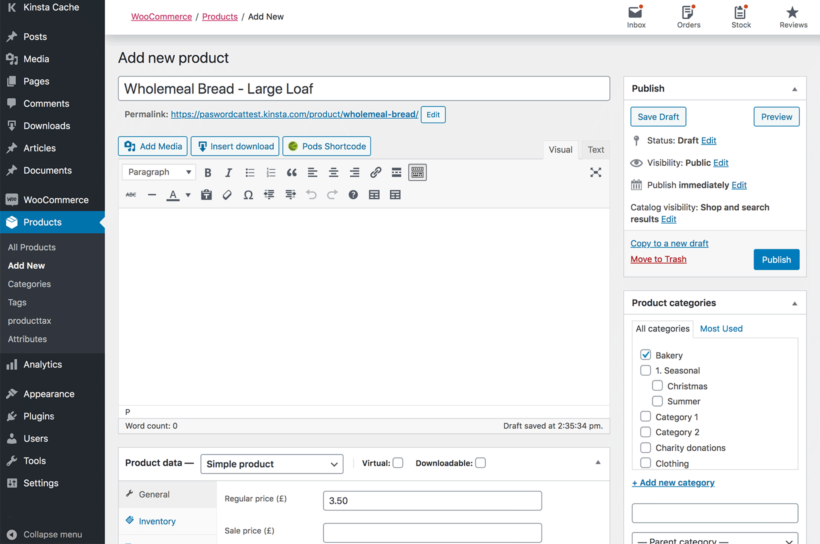Toggle bold formatting in the editor
This screenshot has width=820, height=544.
point(208,173)
